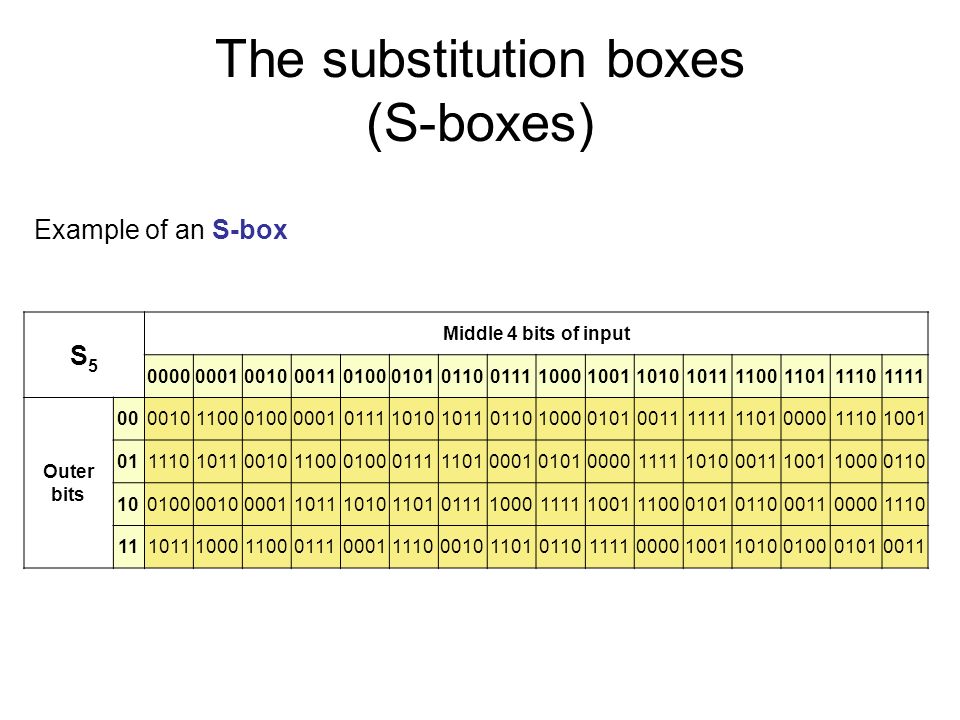Select column header 1010
The width and height of the screenshot is (960, 720).
click(659, 376)
